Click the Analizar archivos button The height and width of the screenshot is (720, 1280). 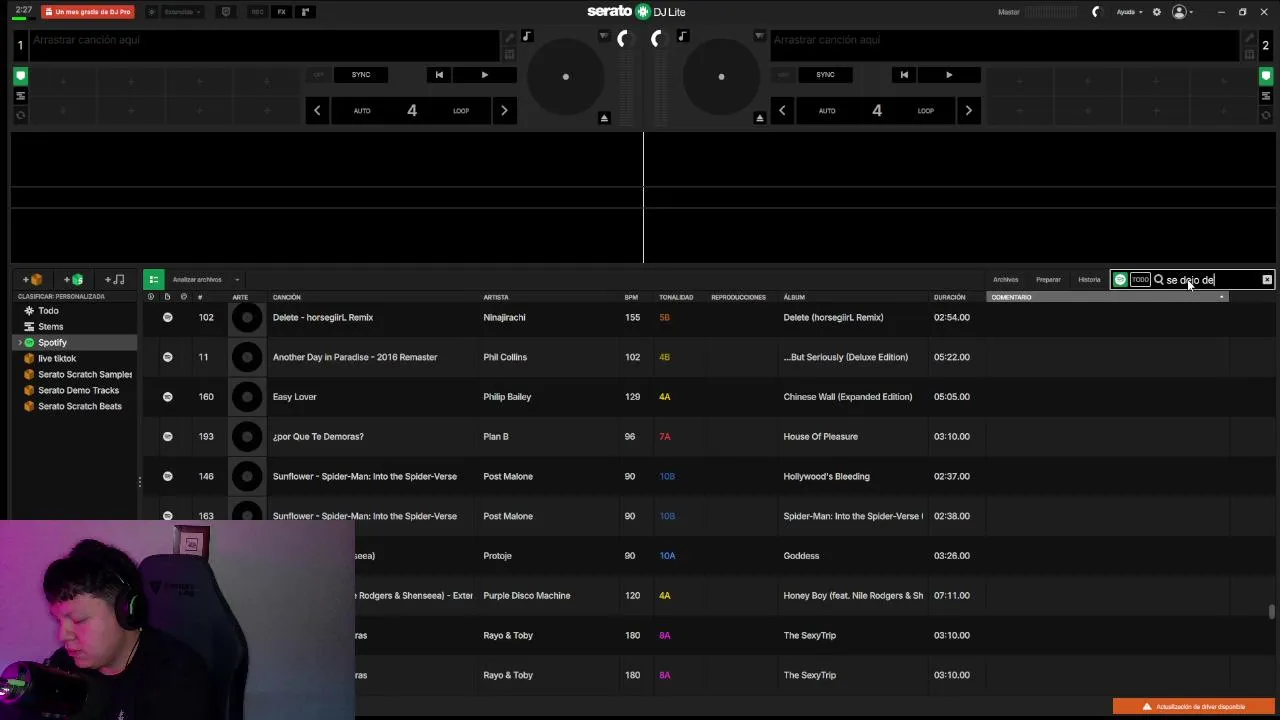click(197, 280)
